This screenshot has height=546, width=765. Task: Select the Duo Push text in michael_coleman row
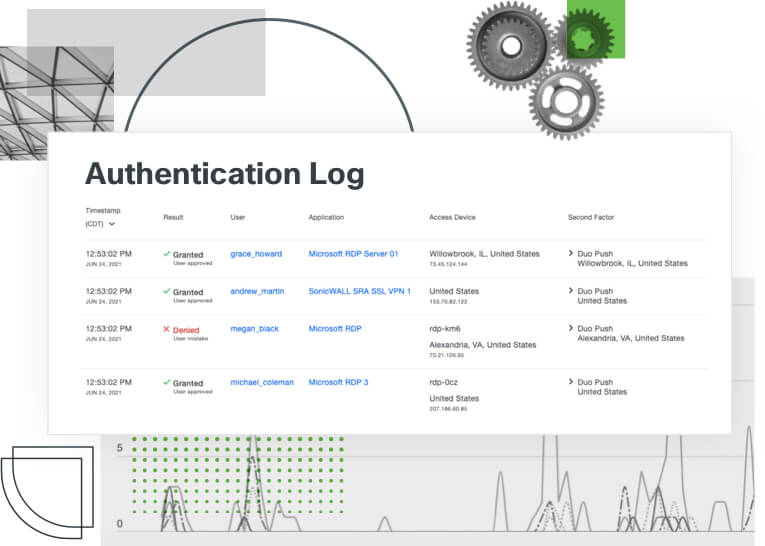tap(595, 383)
